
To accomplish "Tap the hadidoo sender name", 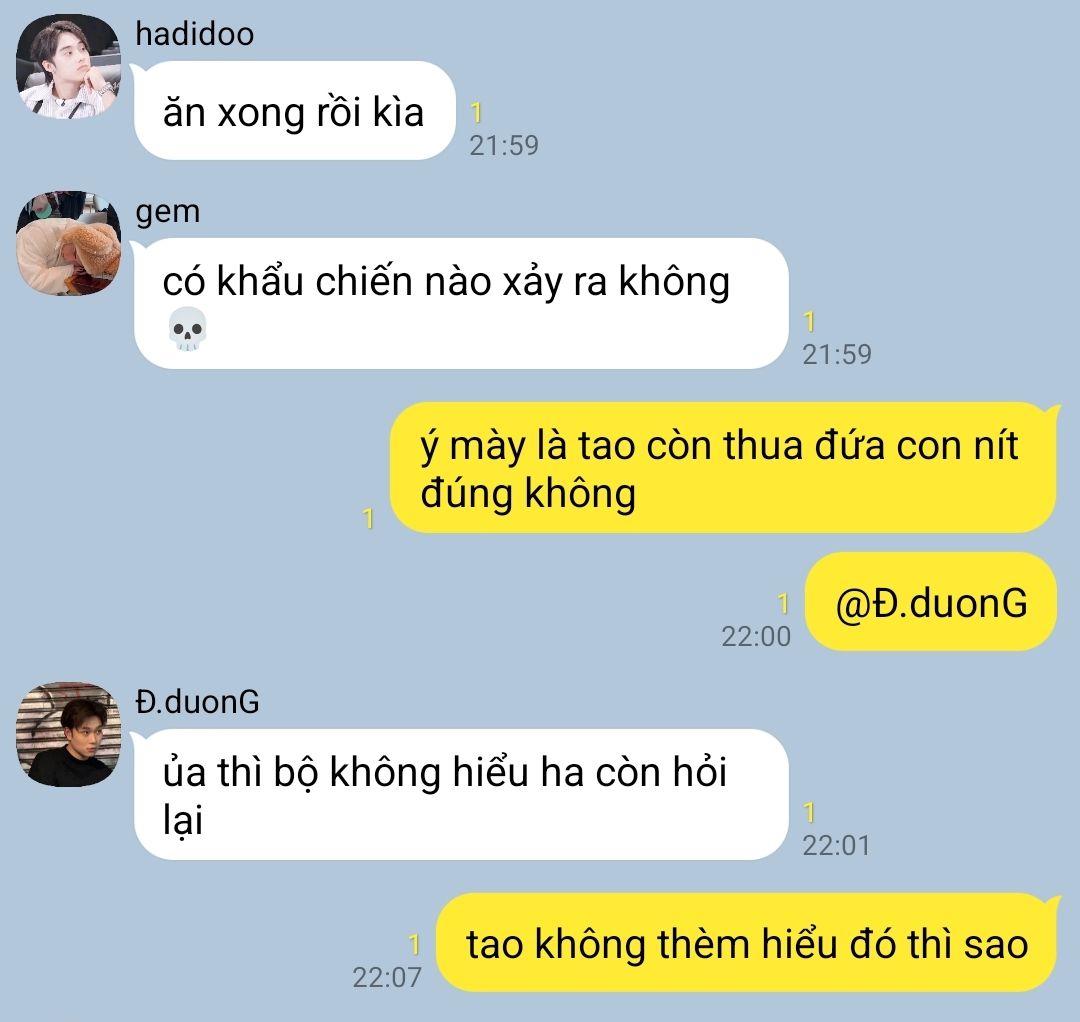I will point(194,34).
